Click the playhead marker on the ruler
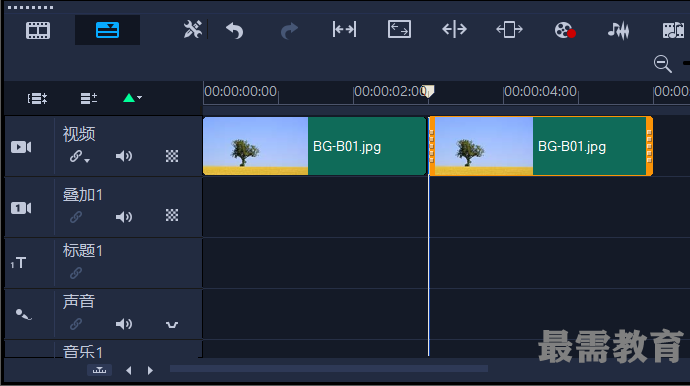Viewport: 690px width, 386px height. 429,91
